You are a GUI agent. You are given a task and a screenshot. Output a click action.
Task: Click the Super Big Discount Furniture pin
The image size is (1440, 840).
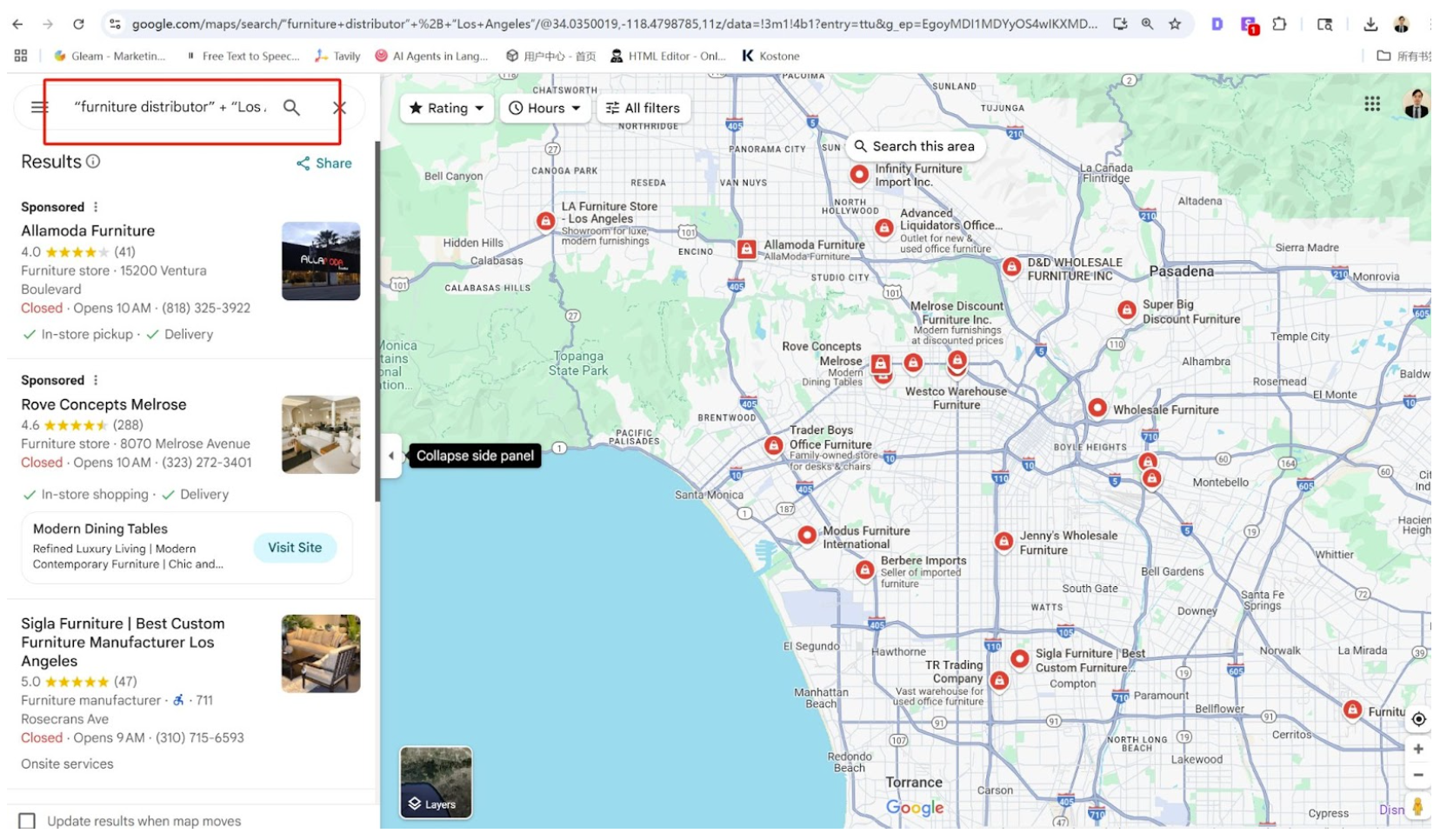[1126, 310]
